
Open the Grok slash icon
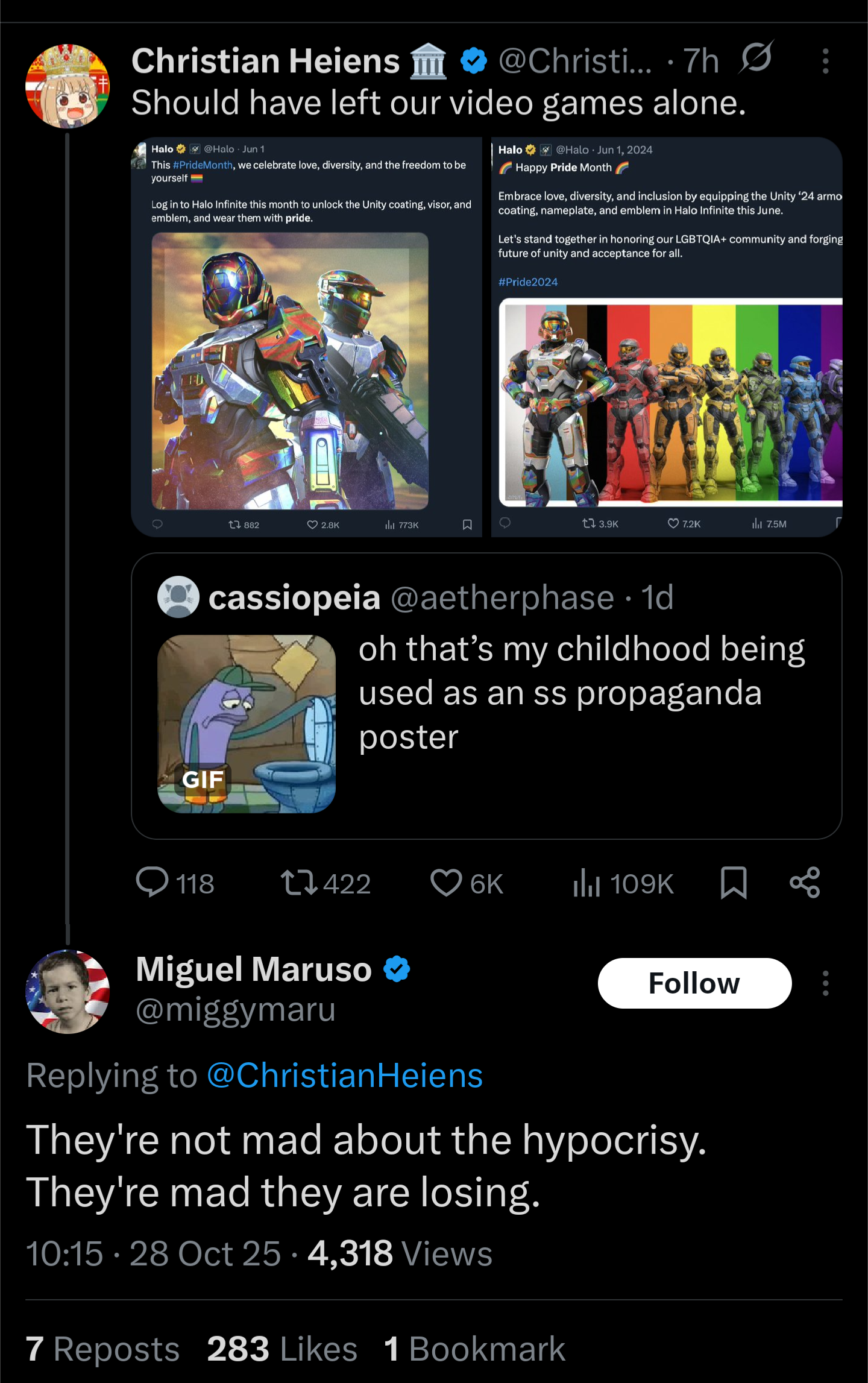(x=756, y=58)
